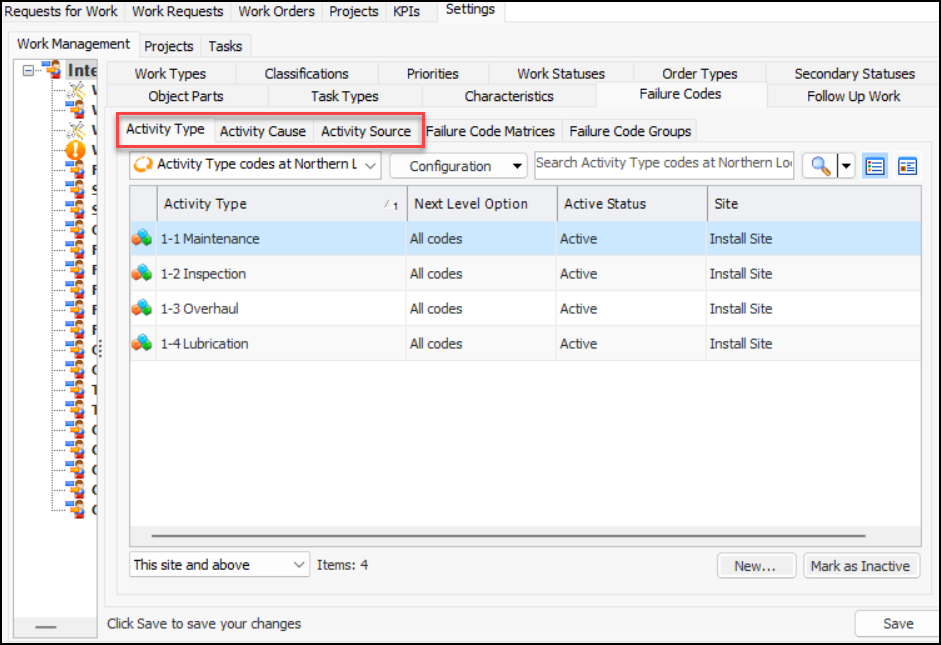Sort by Next Level Option column header
Screen dimensions: 941x645
click(x=482, y=204)
